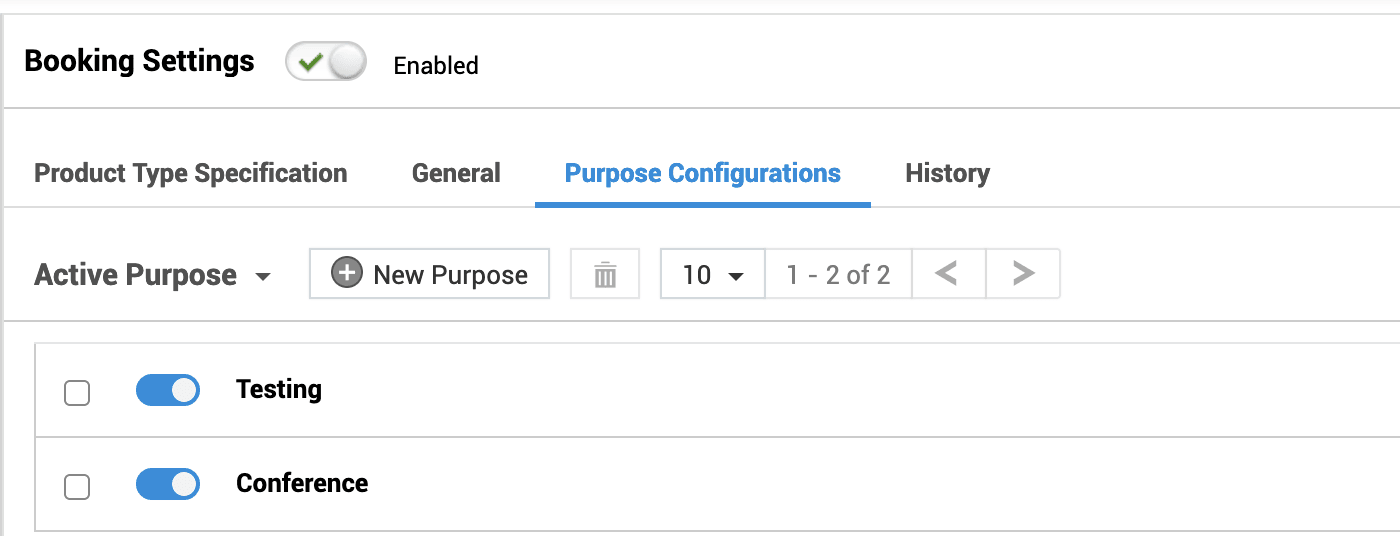Select the Testing row checkbox
The width and height of the screenshot is (1400, 536).
[x=77, y=393]
